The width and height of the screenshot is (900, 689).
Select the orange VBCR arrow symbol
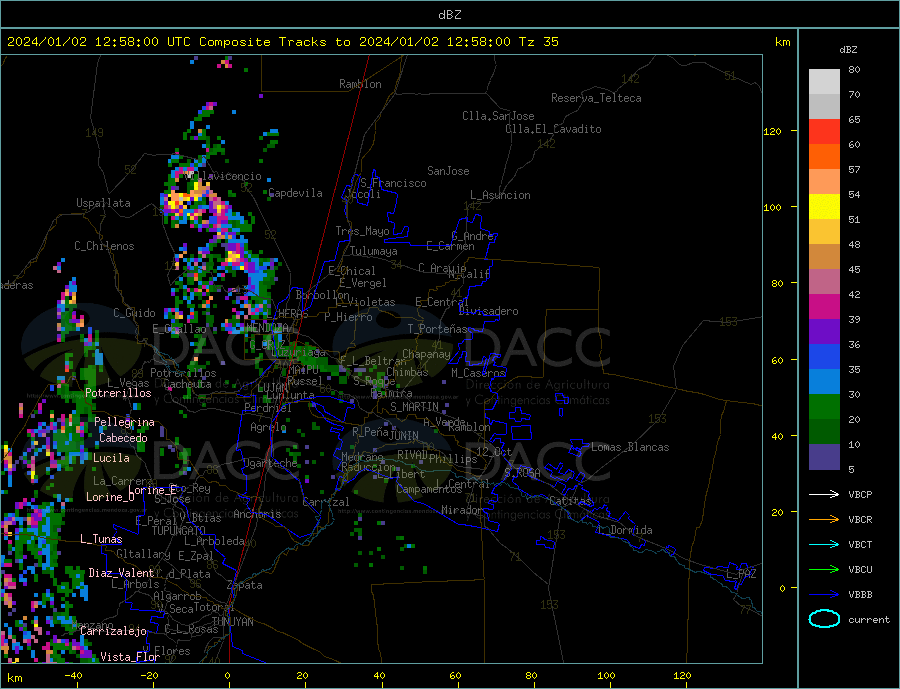(x=824, y=520)
